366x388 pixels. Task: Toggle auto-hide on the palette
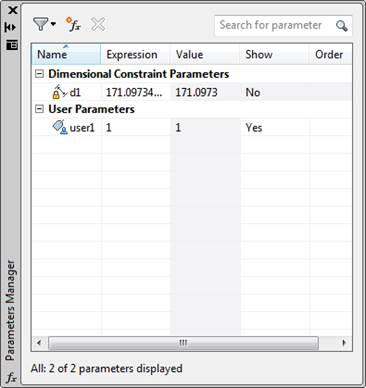pos(10,27)
